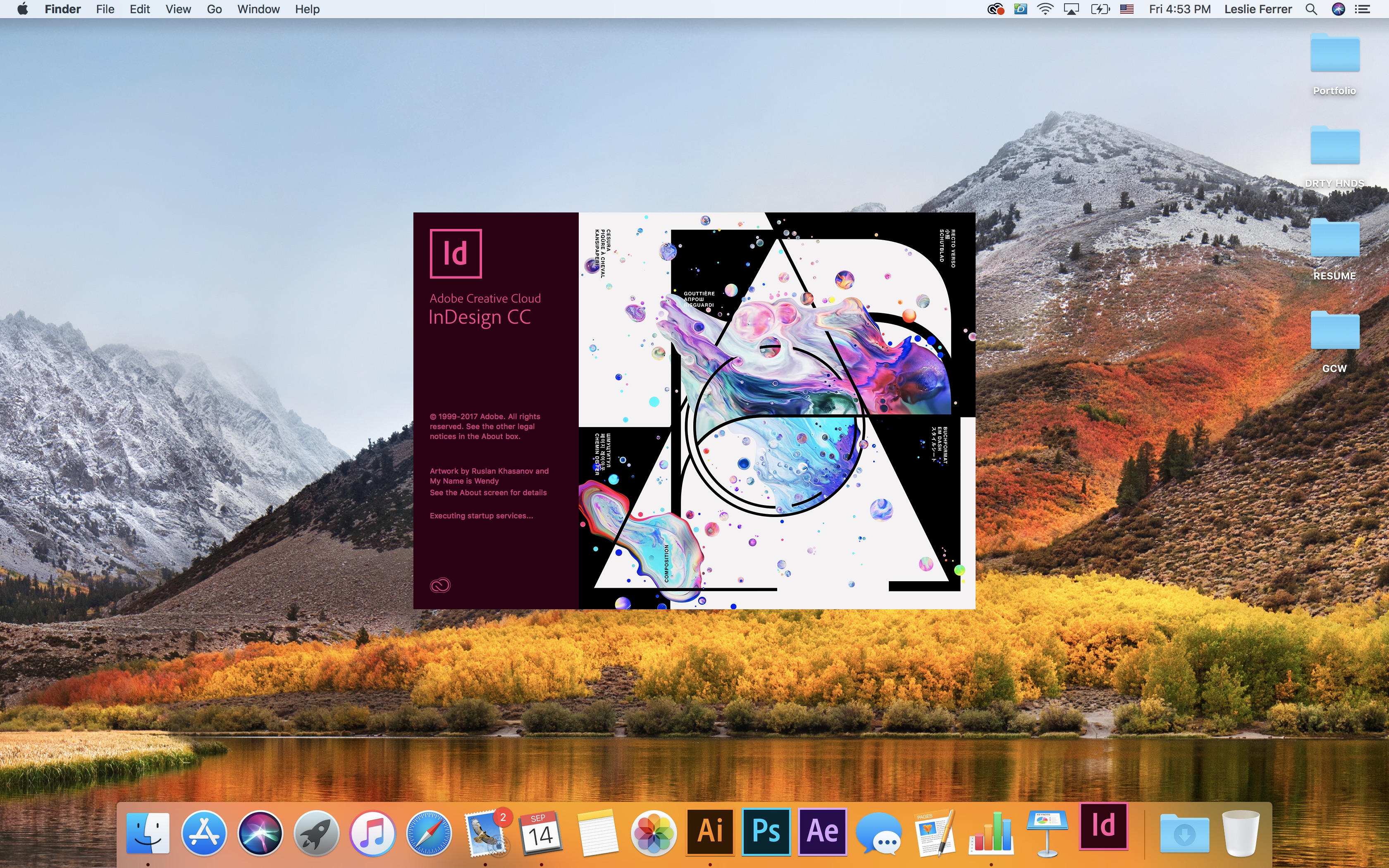Open the Wi-Fi status menu
Image resolution: width=1389 pixels, height=868 pixels.
pos(1045,9)
